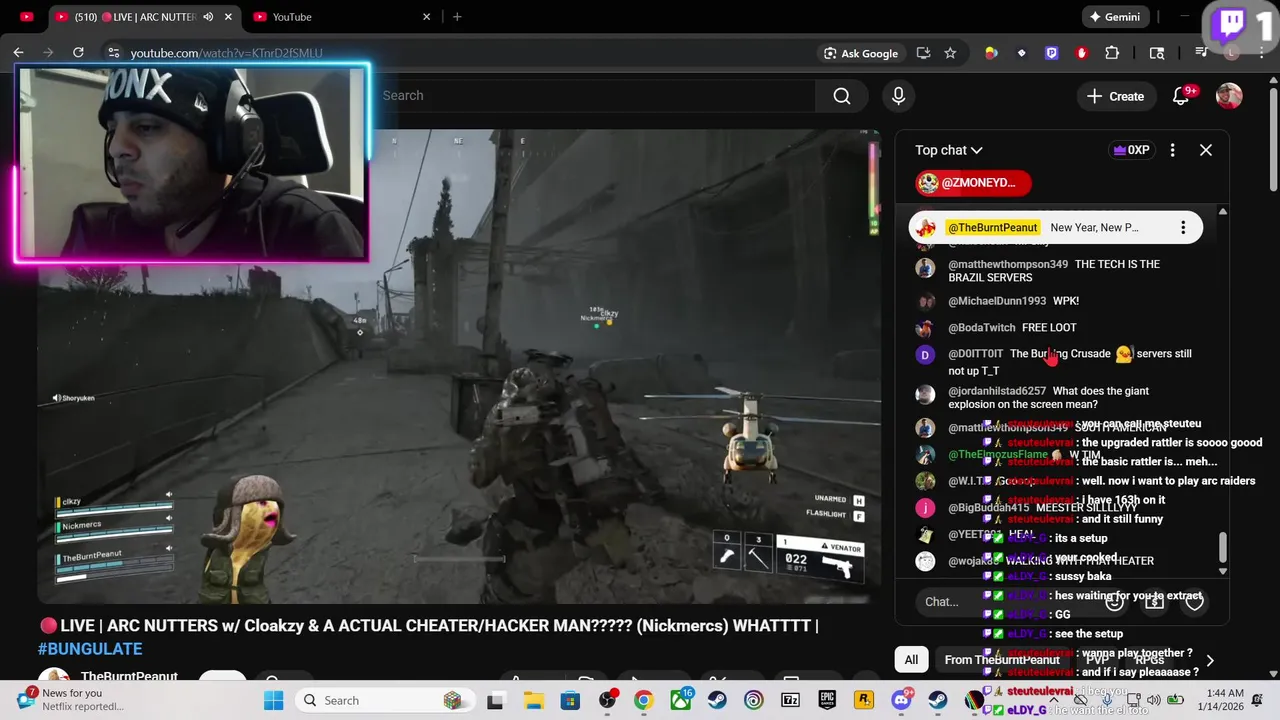
Task: Click @matthewthompson349 chat username
Action: [1008, 264]
